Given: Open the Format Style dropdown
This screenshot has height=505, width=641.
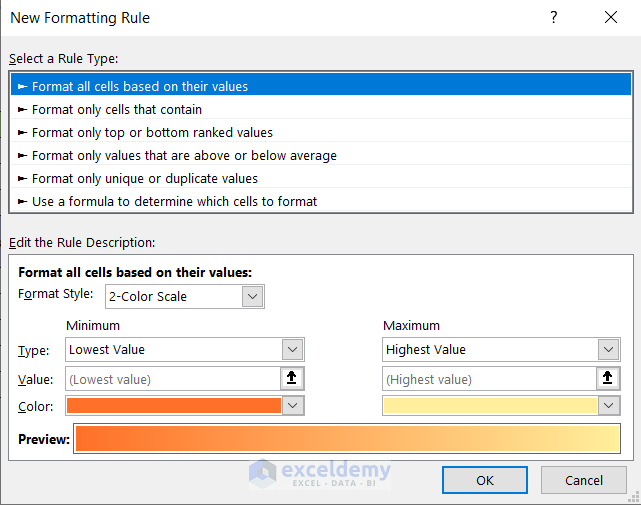Looking at the screenshot, I should [253, 296].
